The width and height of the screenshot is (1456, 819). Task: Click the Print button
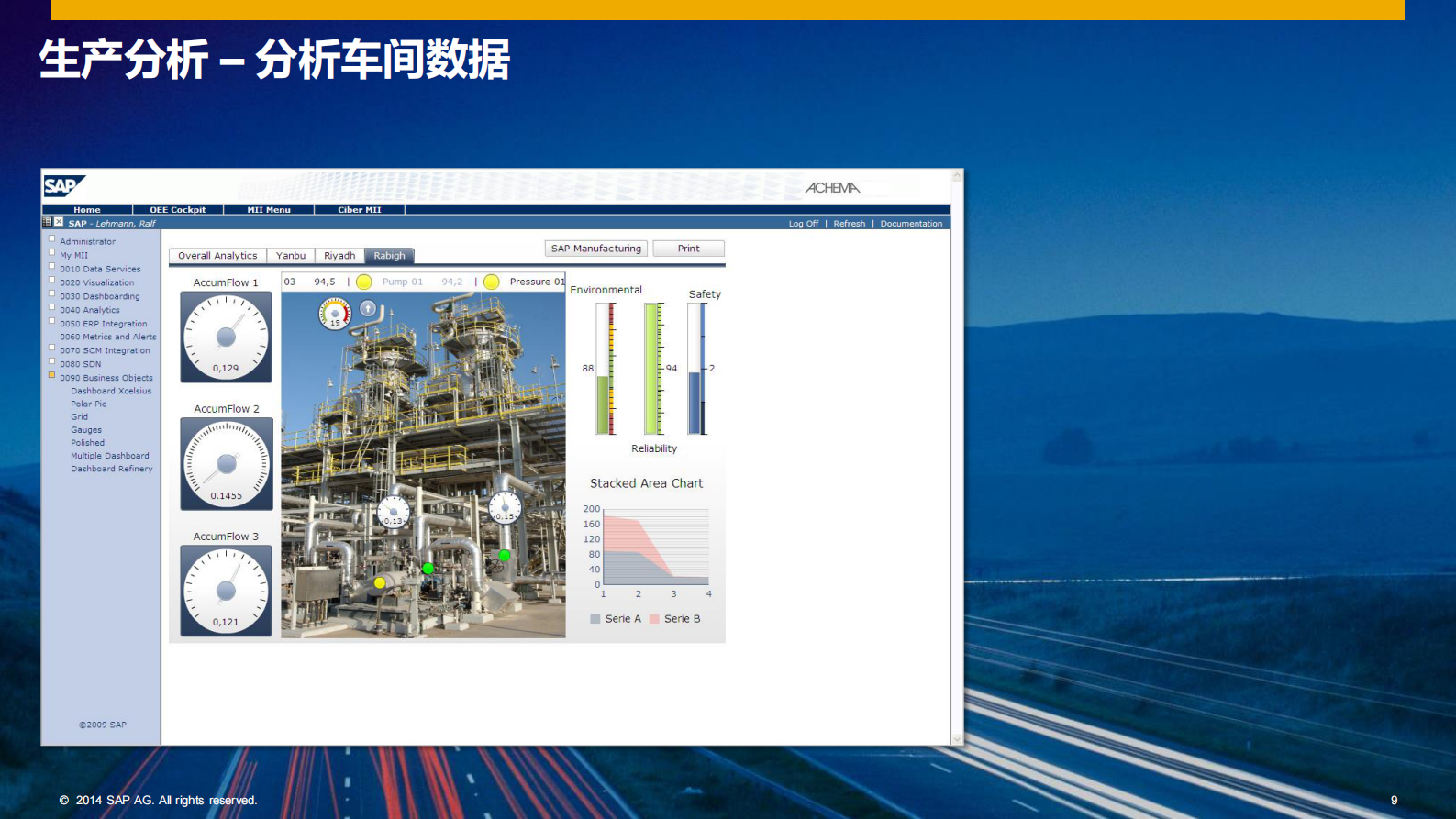[688, 249]
